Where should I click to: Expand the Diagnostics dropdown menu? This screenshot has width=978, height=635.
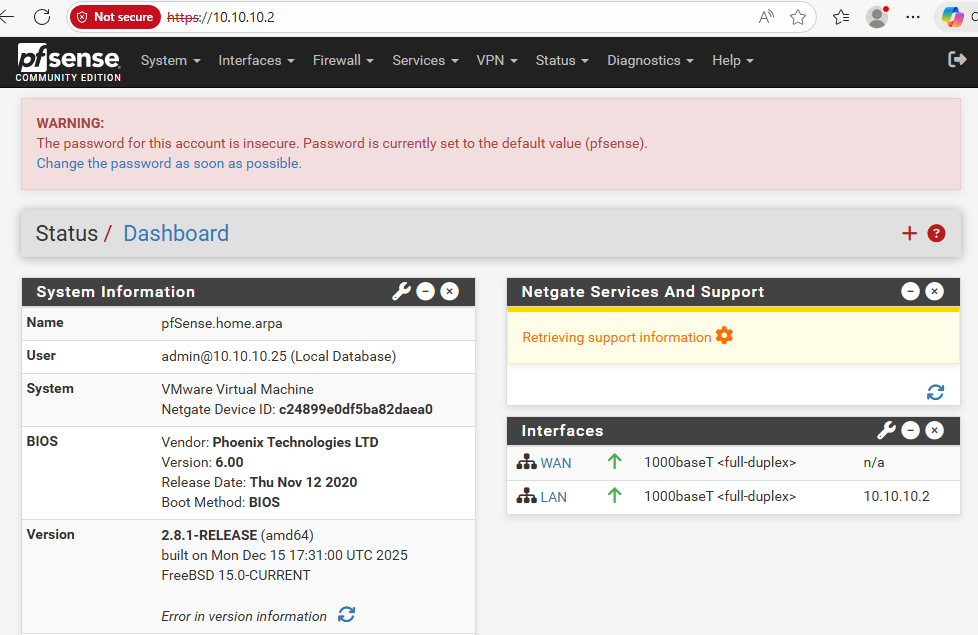[650, 60]
